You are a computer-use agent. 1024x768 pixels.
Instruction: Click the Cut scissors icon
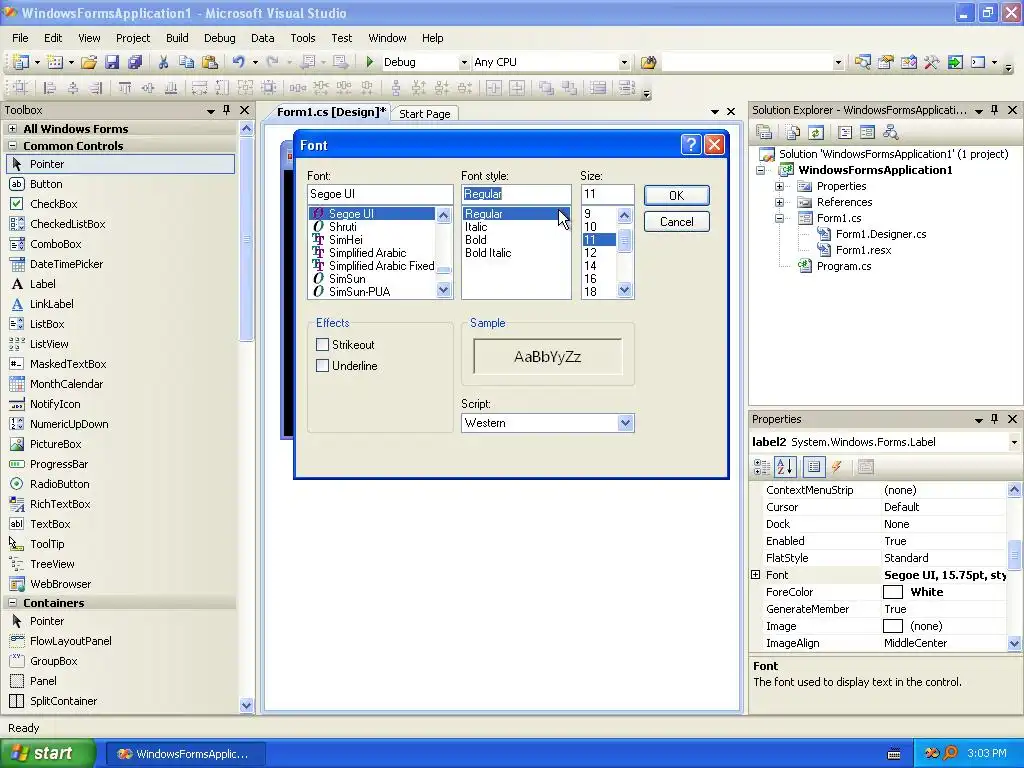[x=163, y=62]
